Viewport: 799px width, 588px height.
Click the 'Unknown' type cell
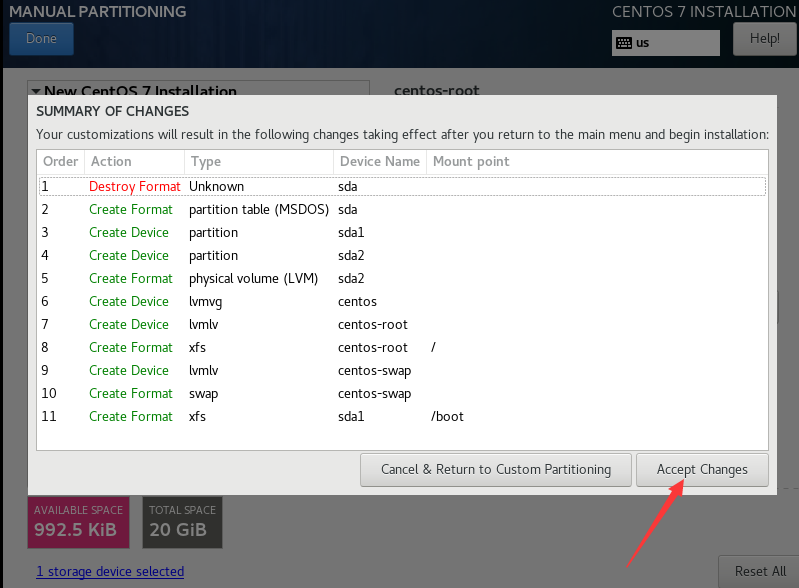tap(217, 186)
